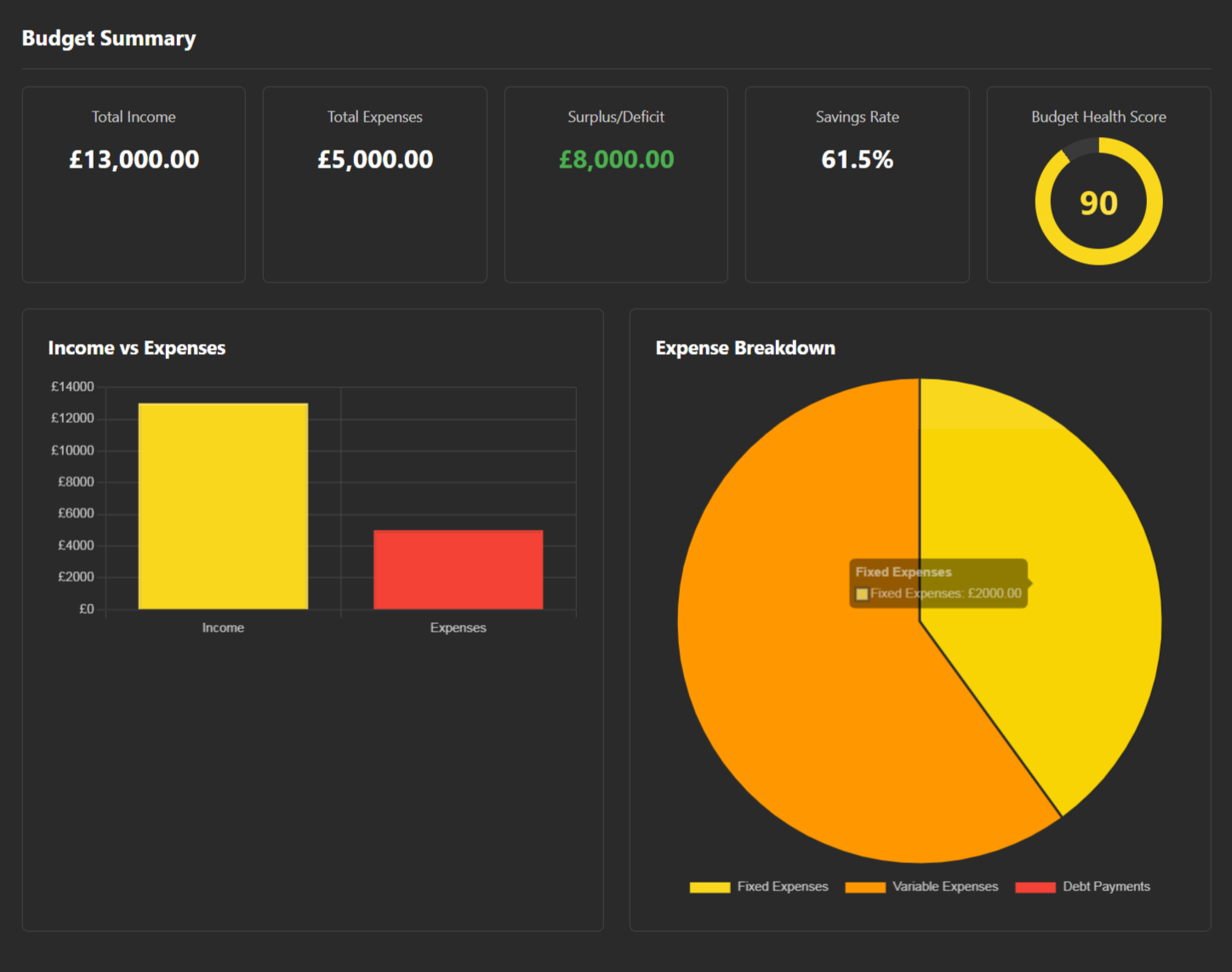The image size is (1232, 972).
Task: Click the Budget Summary heading
Action: [x=109, y=38]
